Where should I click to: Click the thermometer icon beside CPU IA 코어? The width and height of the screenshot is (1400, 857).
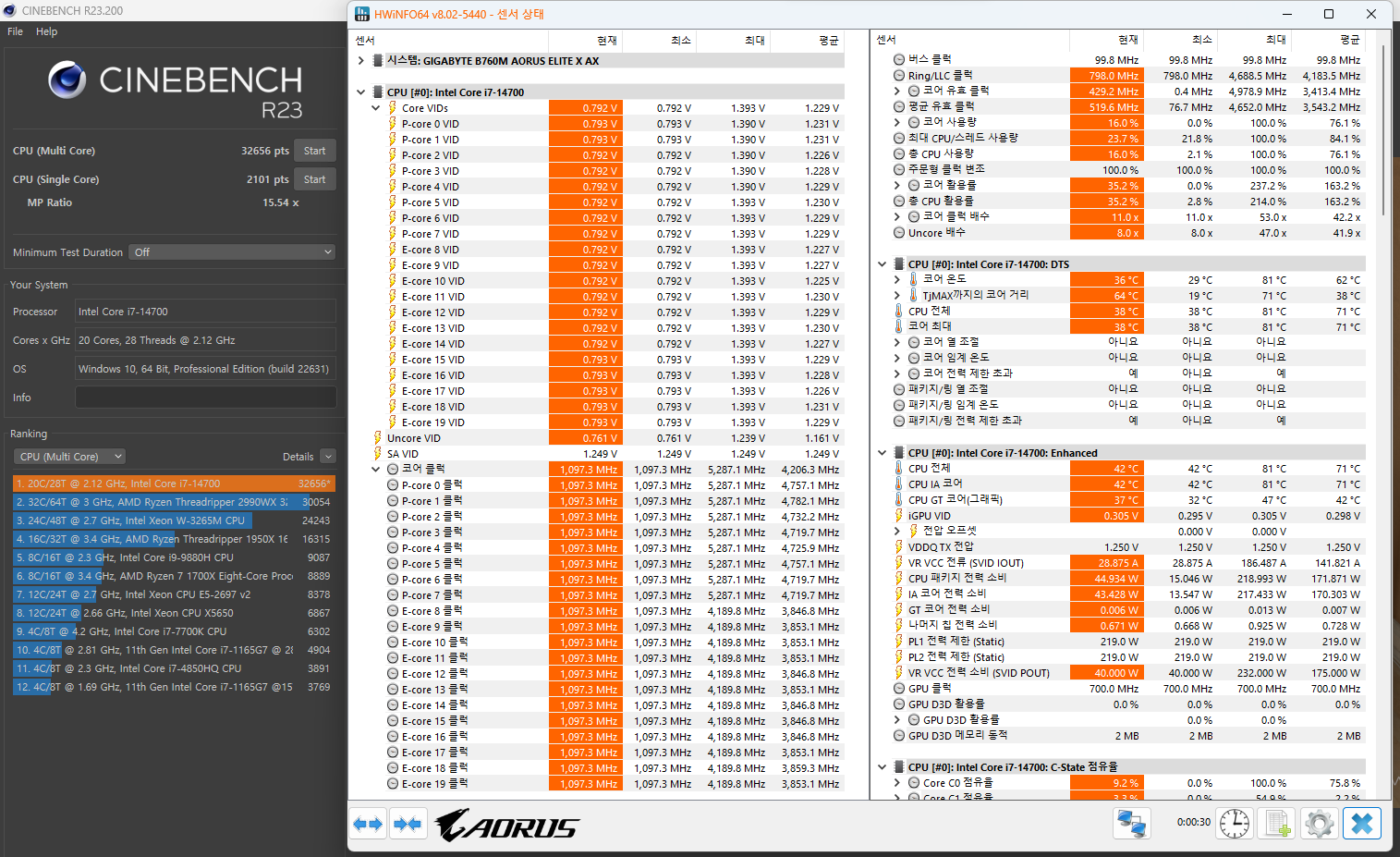pyautogui.click(x=899, y=484)
